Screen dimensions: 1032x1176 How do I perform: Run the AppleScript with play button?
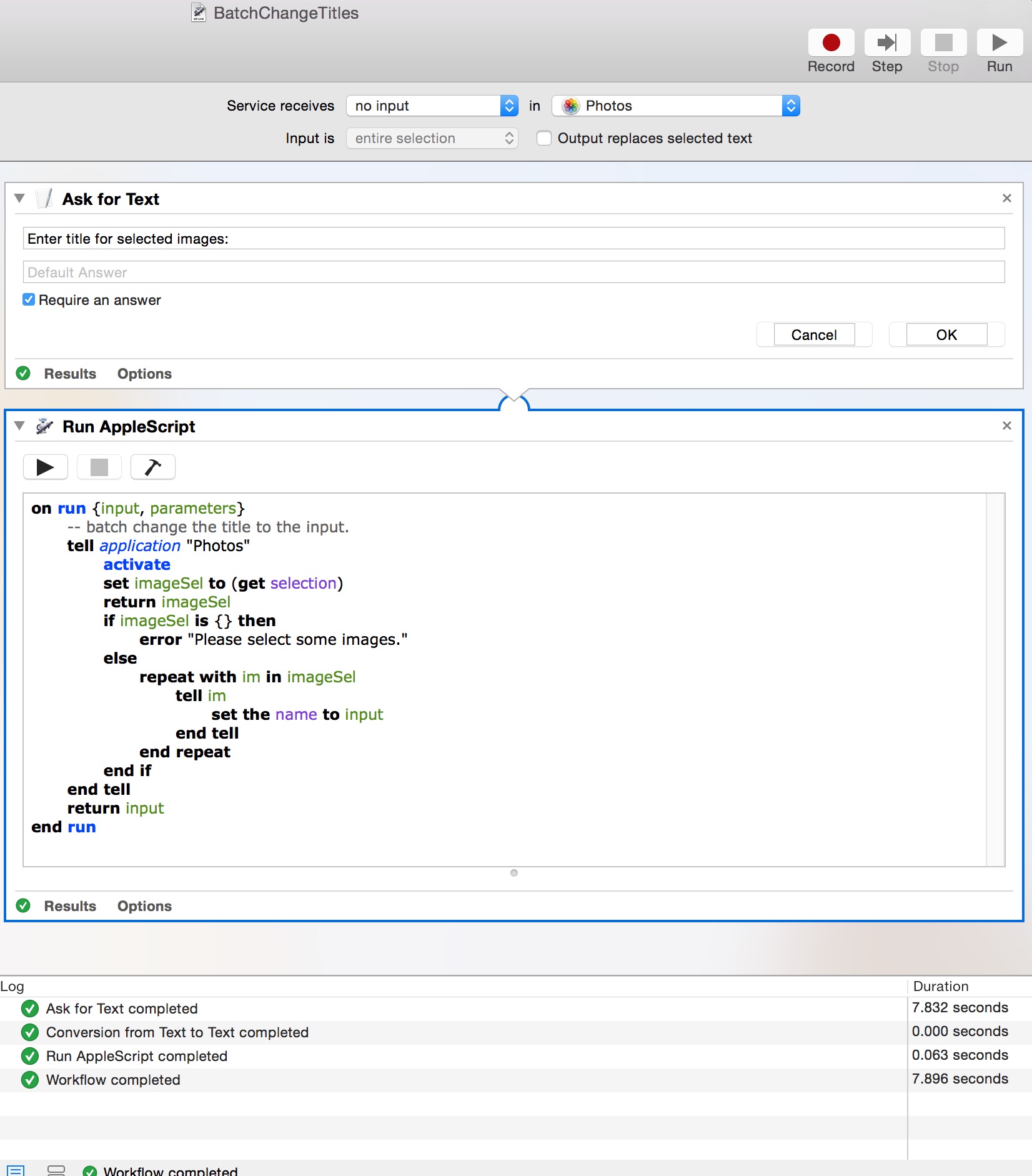(46, 467)
